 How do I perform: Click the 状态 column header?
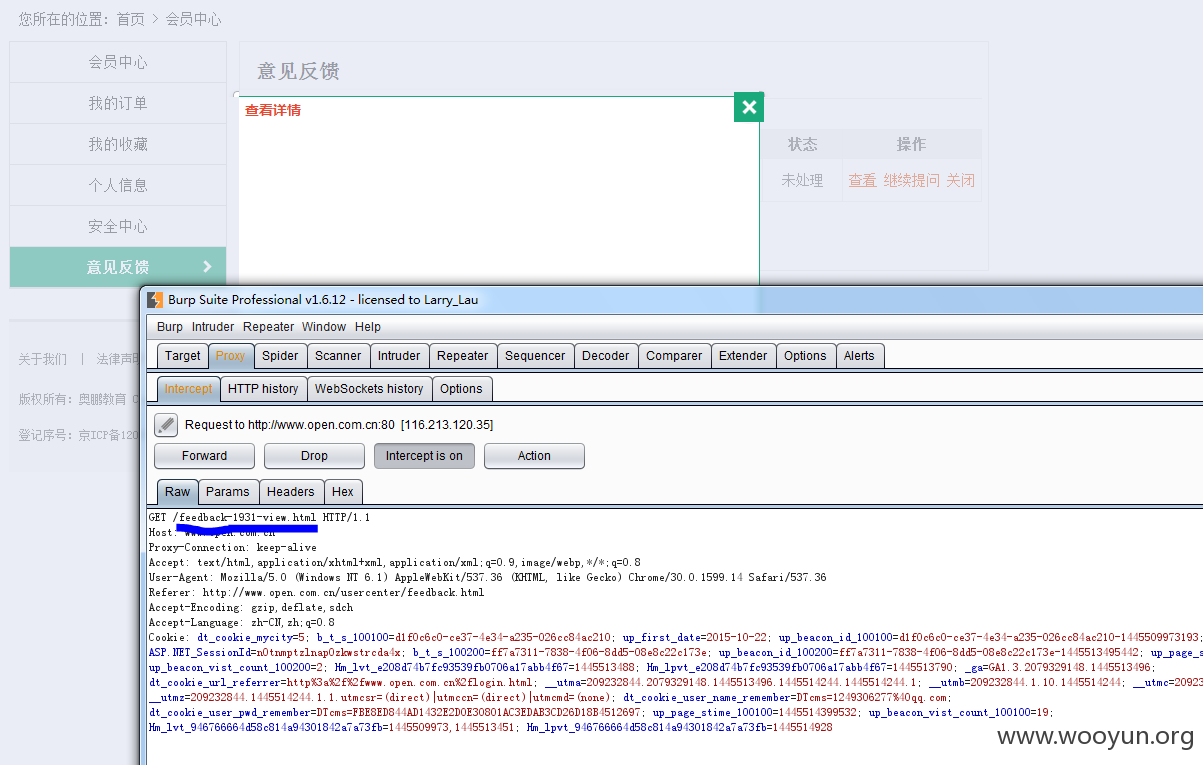pos(802,144)
